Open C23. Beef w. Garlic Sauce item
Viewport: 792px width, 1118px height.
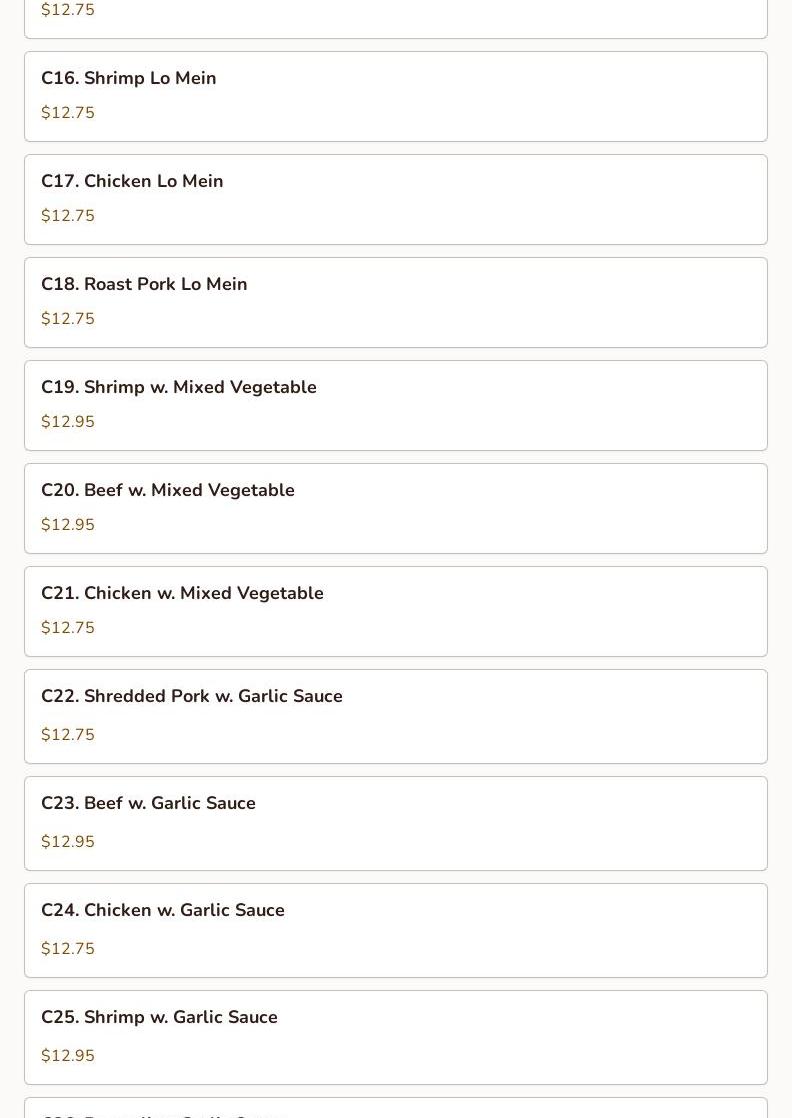coord(396,824)
